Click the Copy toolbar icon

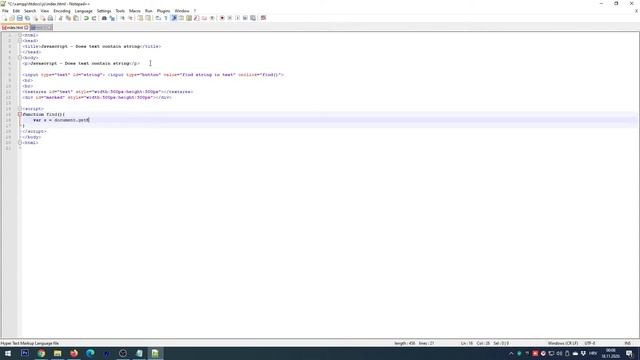[68, 18]
